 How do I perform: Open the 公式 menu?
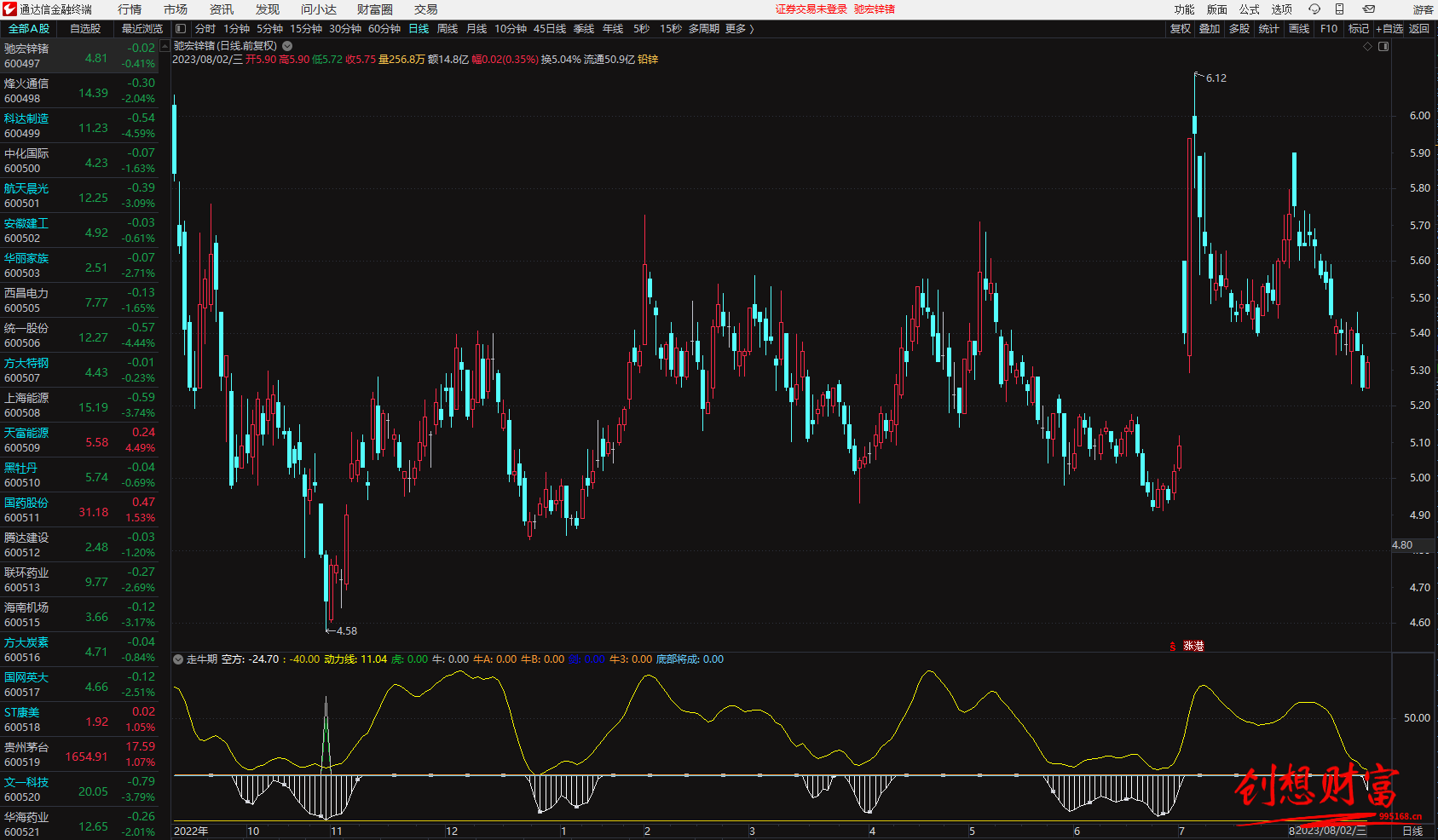1249,9
